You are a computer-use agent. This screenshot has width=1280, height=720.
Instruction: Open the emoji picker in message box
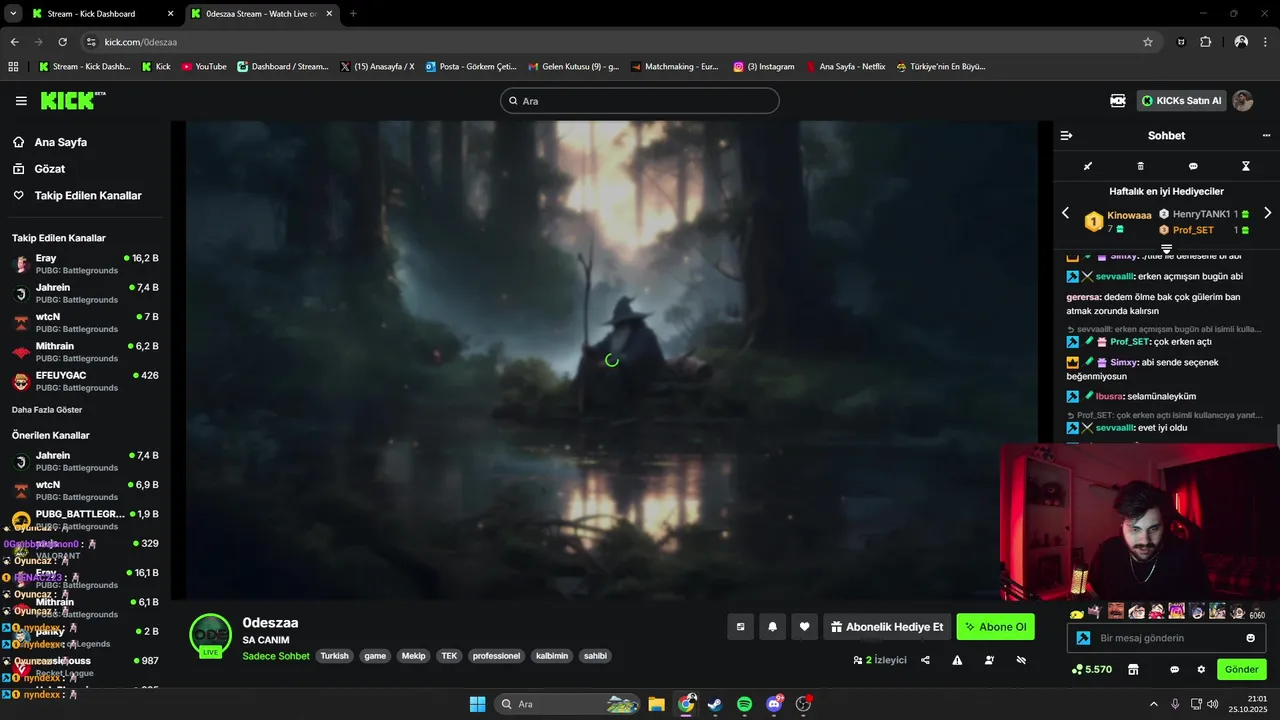click(1251, 638)
